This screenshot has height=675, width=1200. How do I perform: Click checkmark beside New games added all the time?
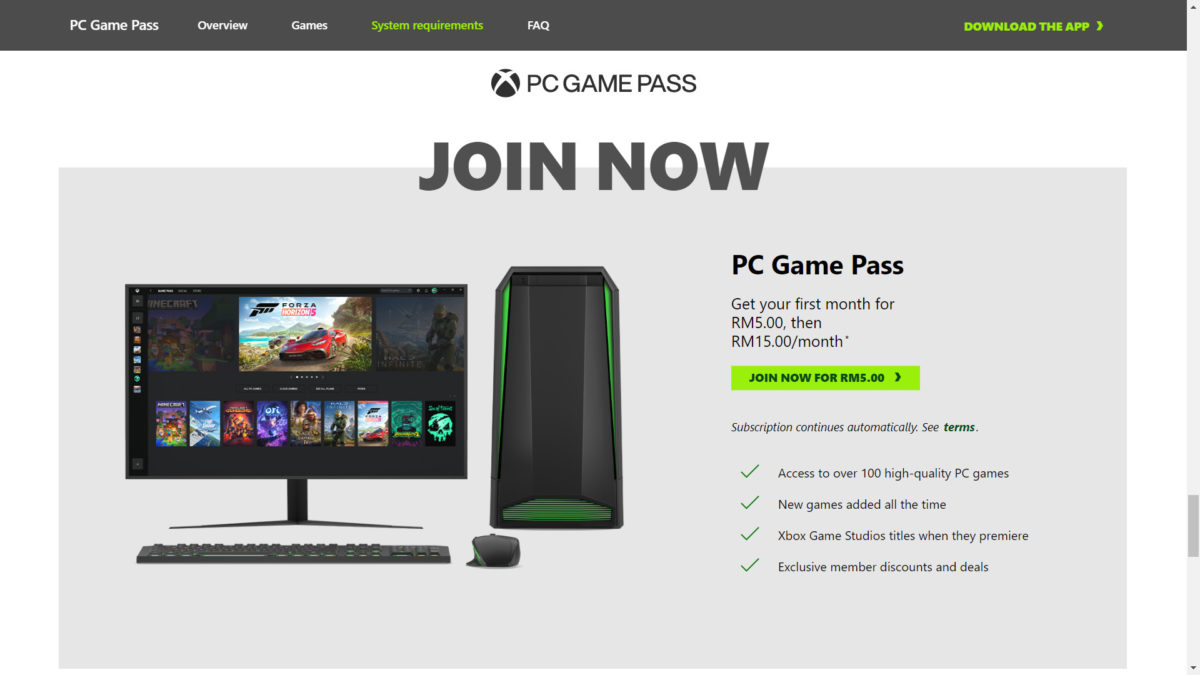pos(749,503)
